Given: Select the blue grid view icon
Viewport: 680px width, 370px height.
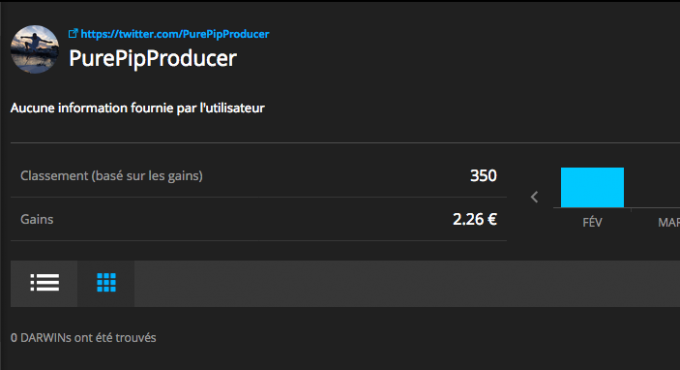Looking at the screenshot, I should pyautogui.click(x=106, y=283).
